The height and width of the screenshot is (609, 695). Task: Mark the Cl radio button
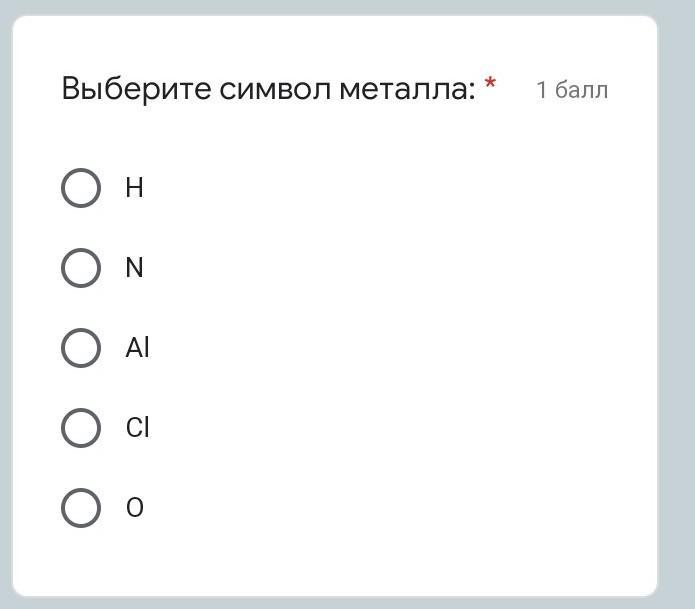(81, 428)
